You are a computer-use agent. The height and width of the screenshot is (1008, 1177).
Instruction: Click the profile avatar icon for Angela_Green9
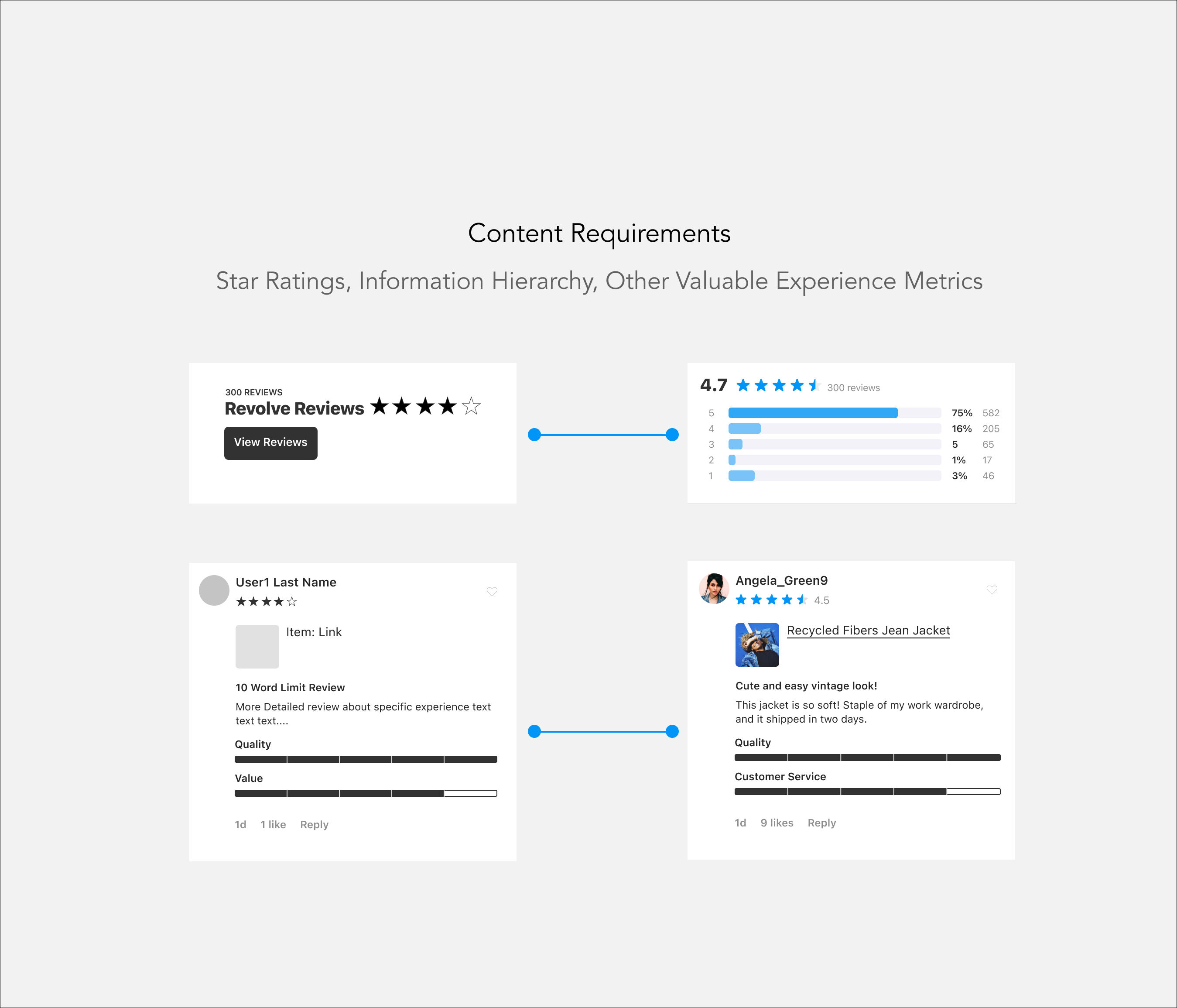pyautogui.click(x=714, y=590)
